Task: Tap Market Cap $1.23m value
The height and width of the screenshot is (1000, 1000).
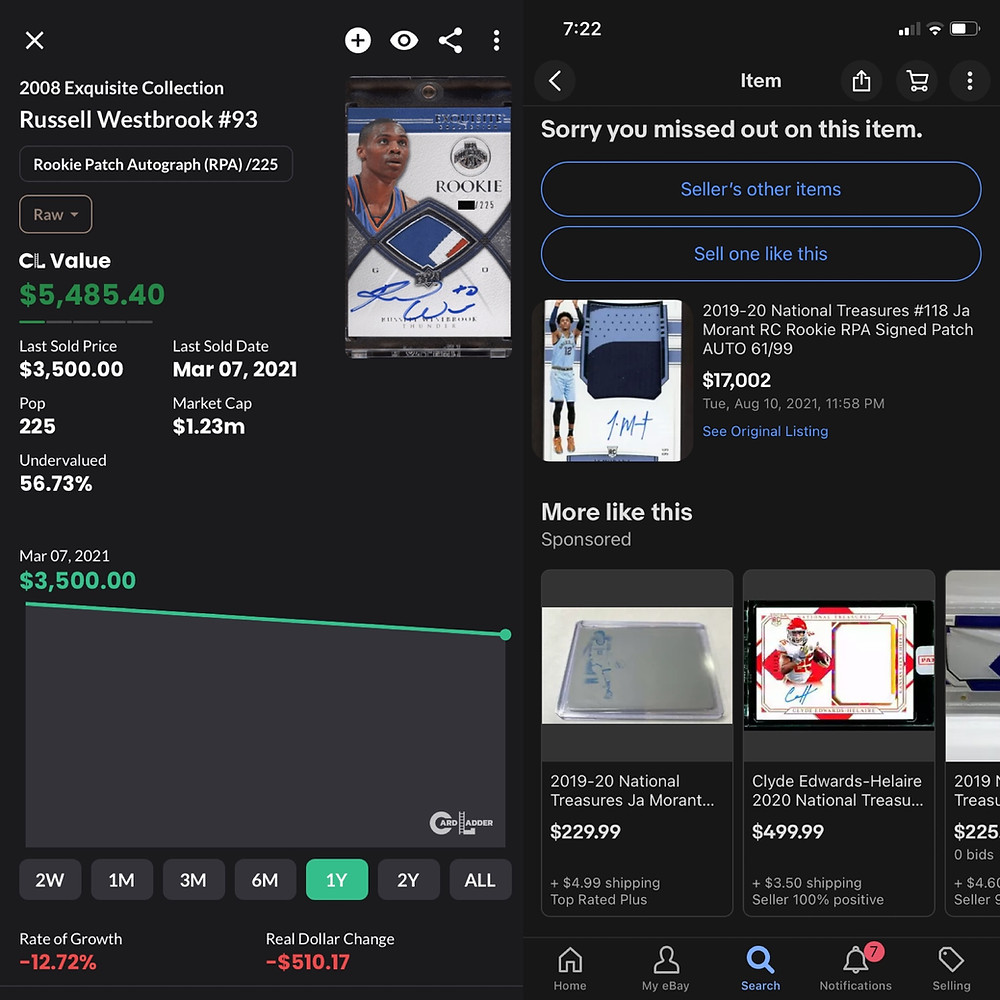Action: coord(209,426)
